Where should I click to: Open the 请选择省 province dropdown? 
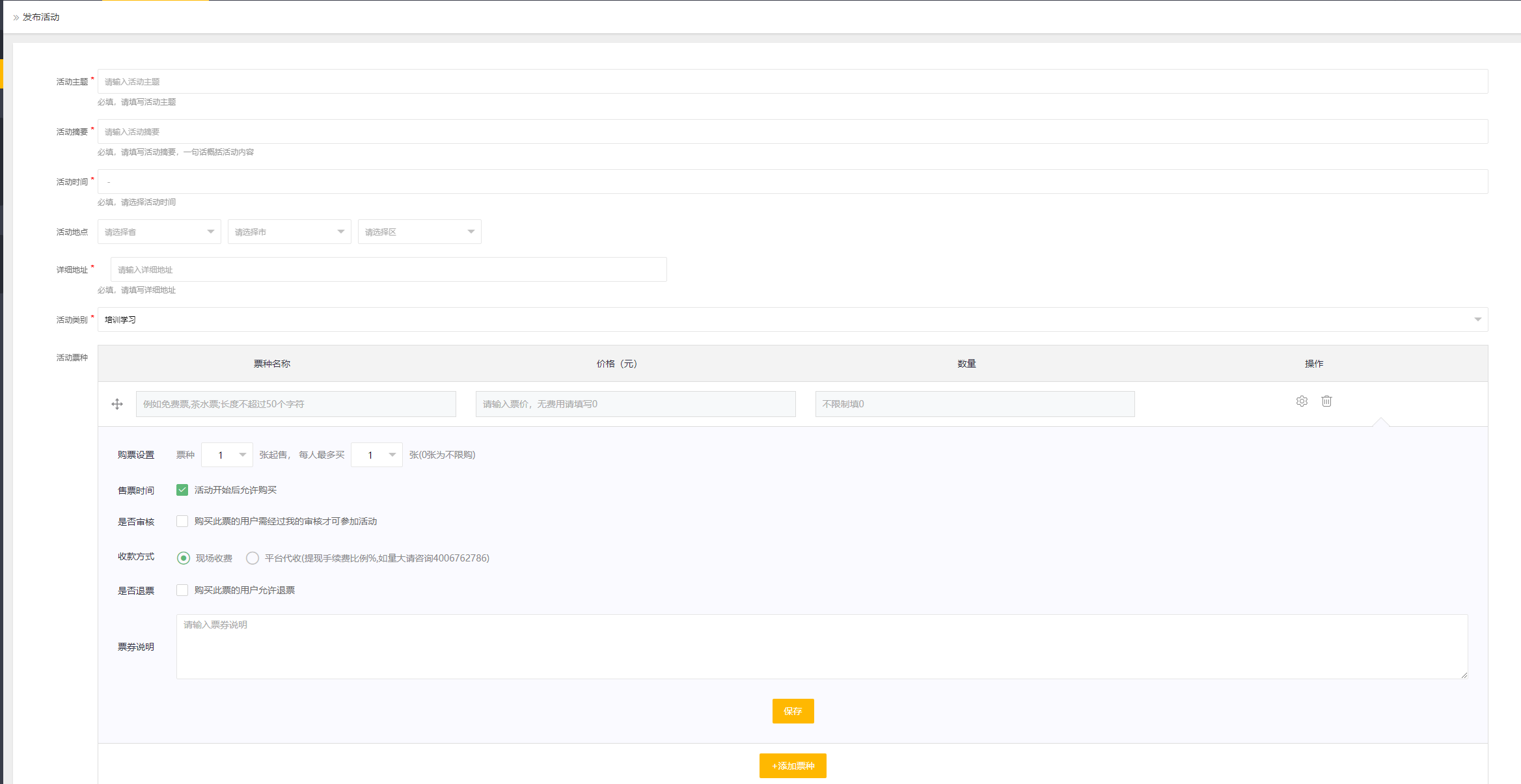coord(159,232)
